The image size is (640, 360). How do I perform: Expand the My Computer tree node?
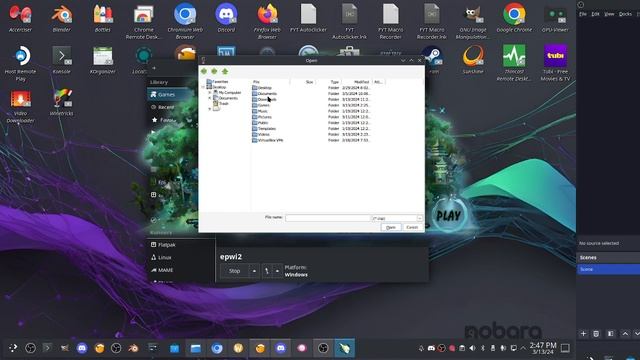click(x=210, y=93)
